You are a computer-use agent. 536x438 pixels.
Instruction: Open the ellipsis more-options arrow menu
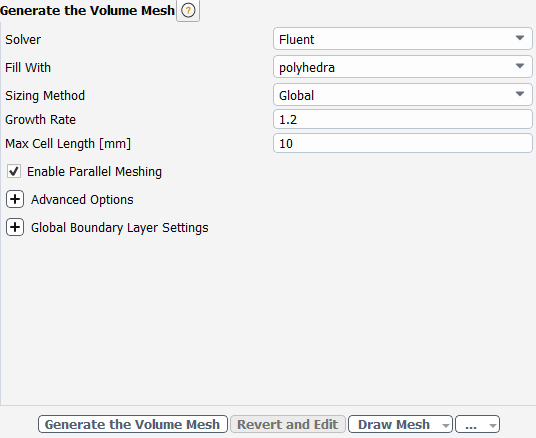493,425
